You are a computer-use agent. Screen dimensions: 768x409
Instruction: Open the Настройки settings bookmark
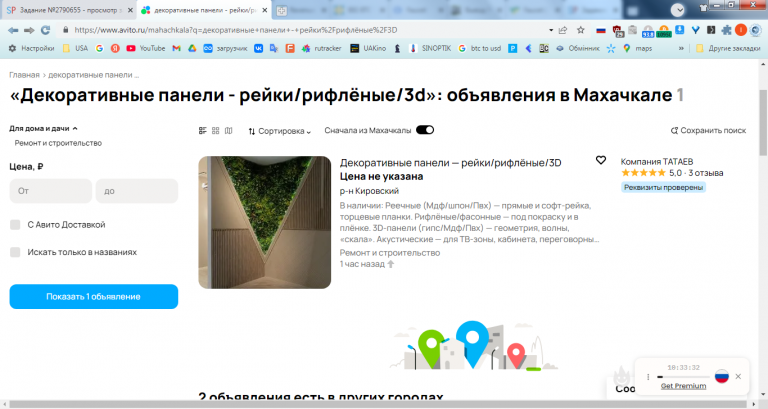[x=31, y=48]
